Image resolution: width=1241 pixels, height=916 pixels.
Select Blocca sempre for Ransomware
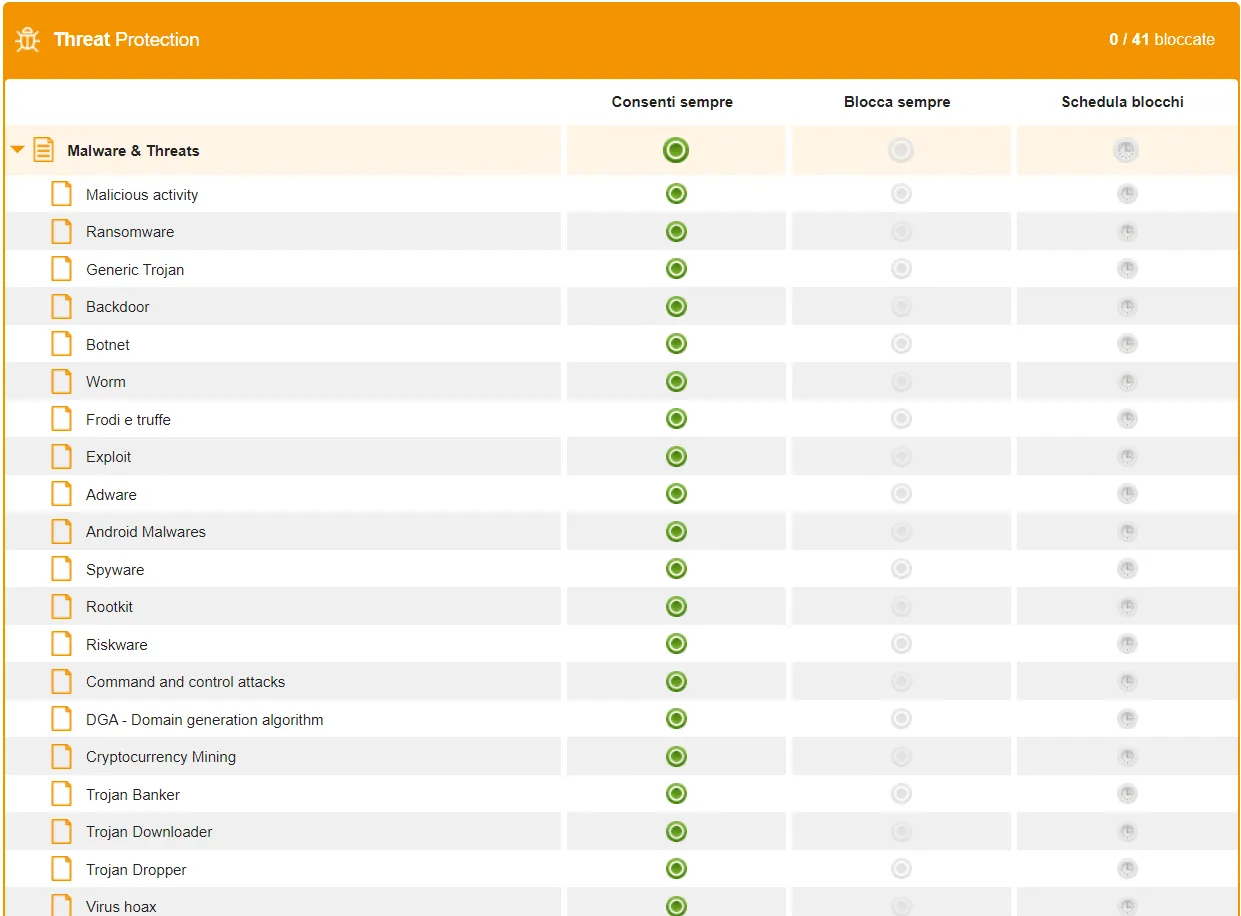click(x=901, y=232)
